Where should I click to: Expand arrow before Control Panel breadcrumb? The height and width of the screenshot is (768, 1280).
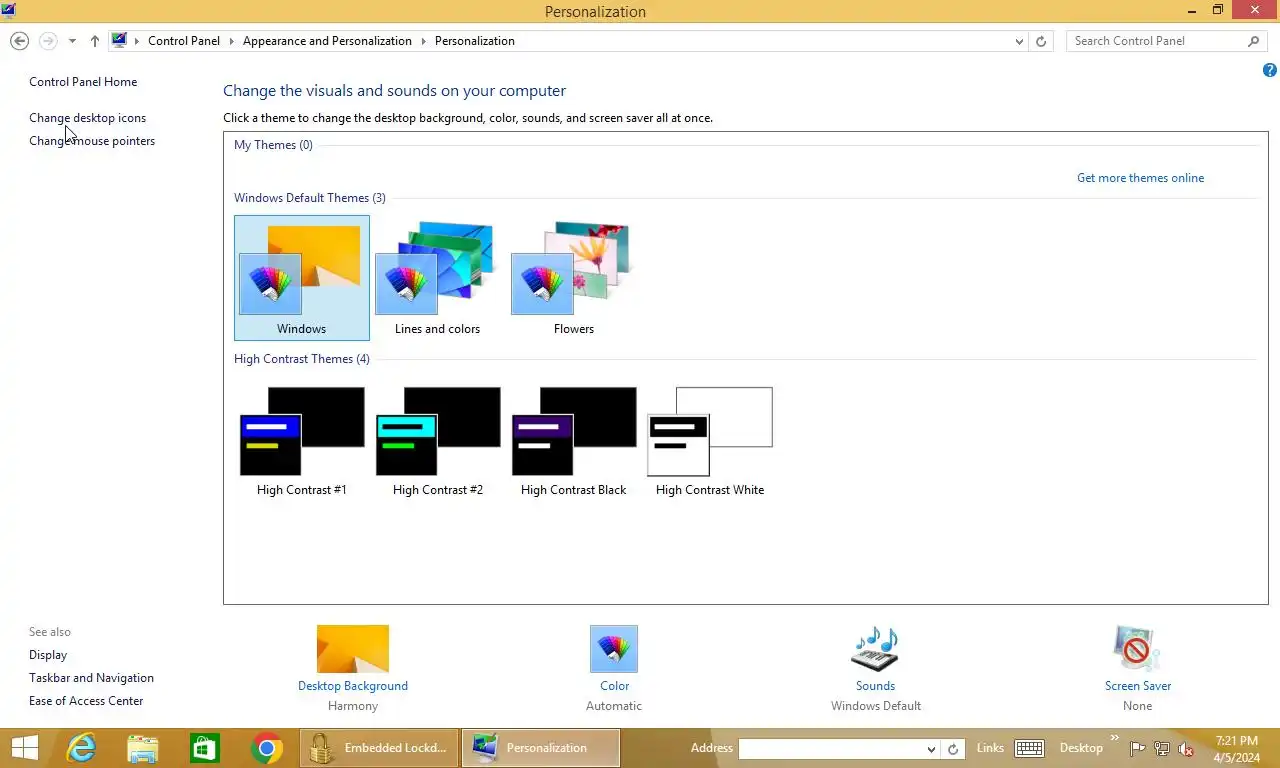(x=137, y=41)
